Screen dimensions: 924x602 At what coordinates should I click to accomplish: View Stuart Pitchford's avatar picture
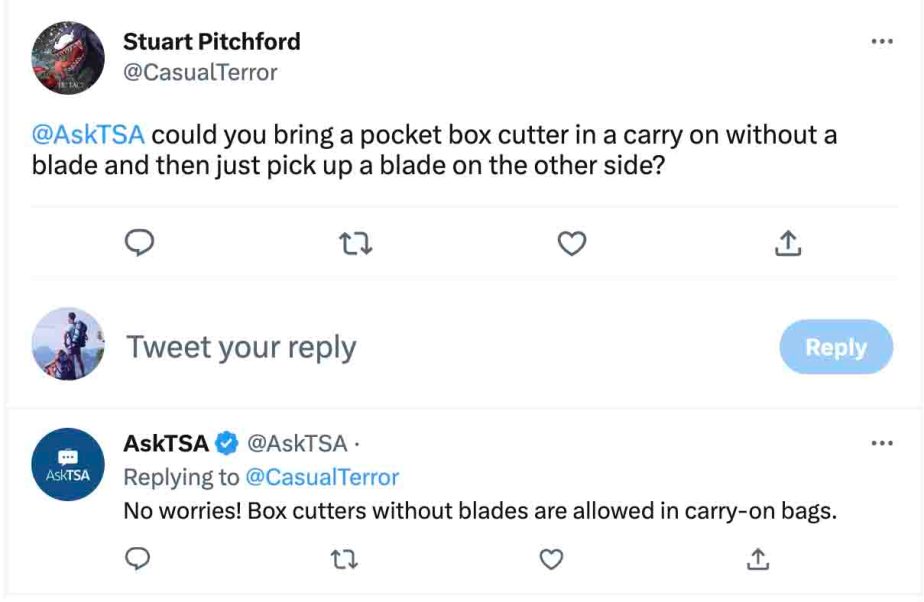(68, 58)
